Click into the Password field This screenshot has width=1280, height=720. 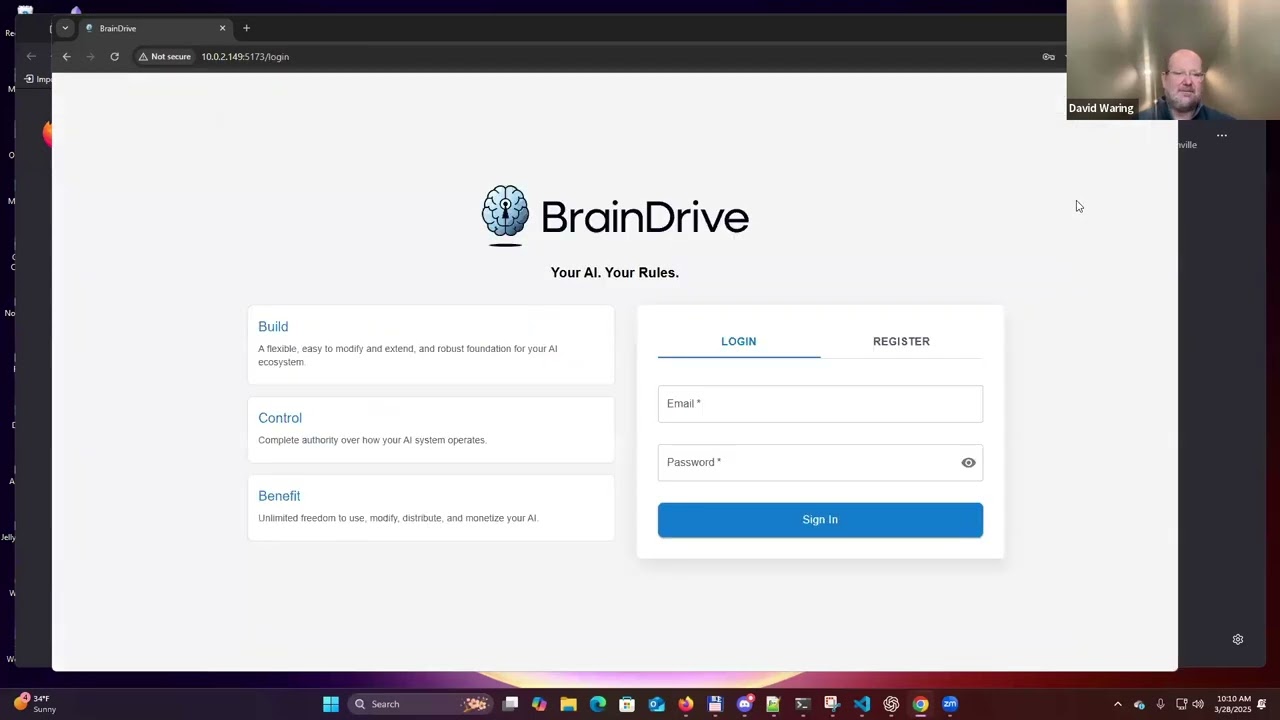click(805, 463)
